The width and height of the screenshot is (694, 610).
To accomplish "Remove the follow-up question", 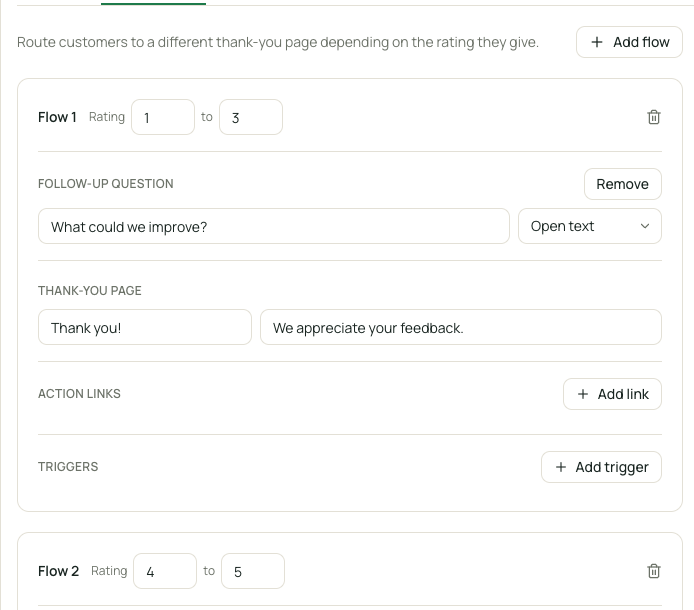I will coord(622,184).
